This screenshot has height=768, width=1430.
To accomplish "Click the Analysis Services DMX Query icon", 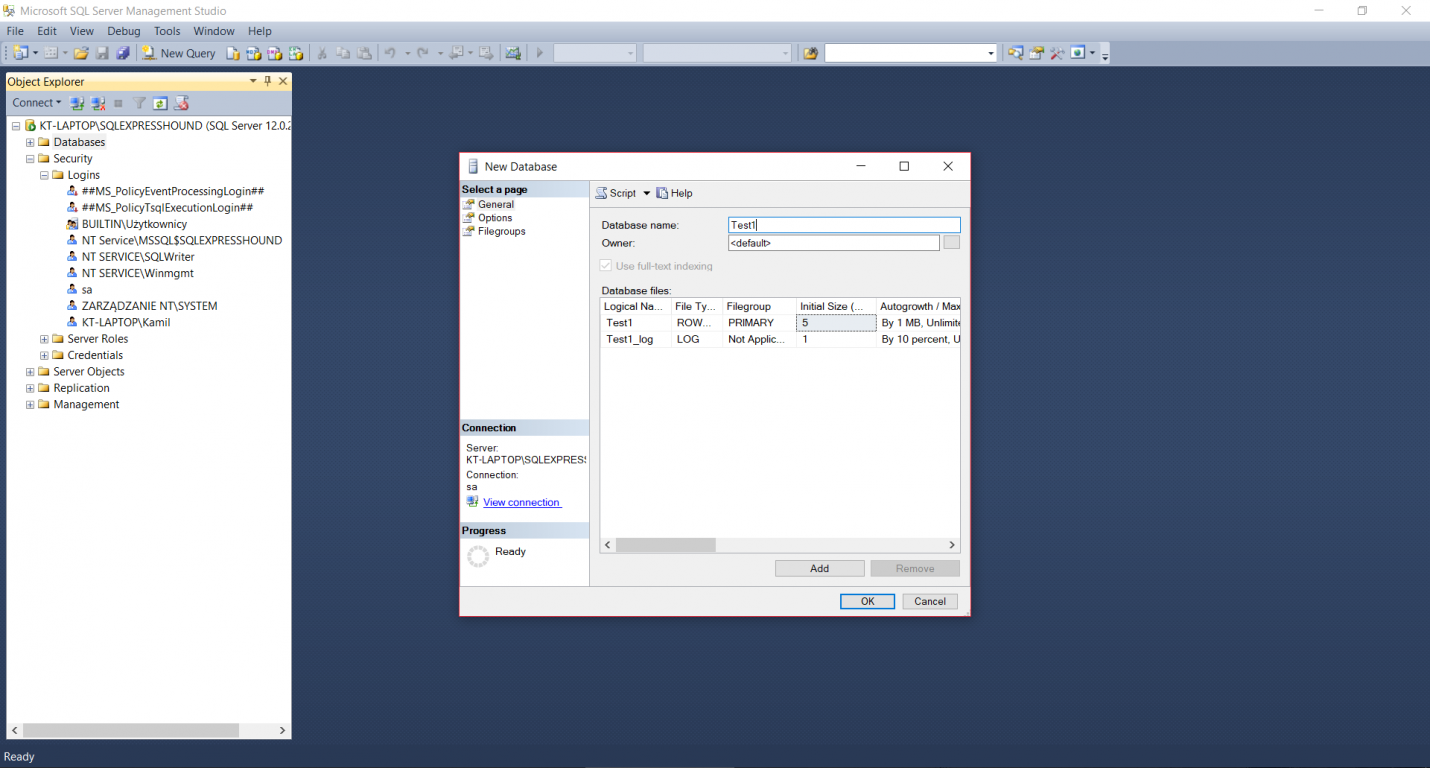I will [x=275, y=53].
